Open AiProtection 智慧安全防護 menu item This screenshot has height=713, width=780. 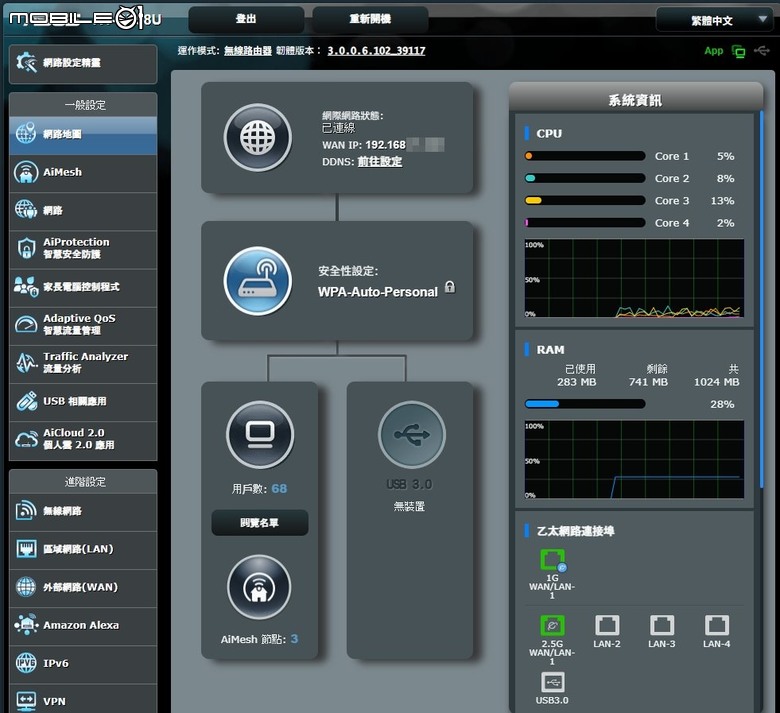(83, 249)
